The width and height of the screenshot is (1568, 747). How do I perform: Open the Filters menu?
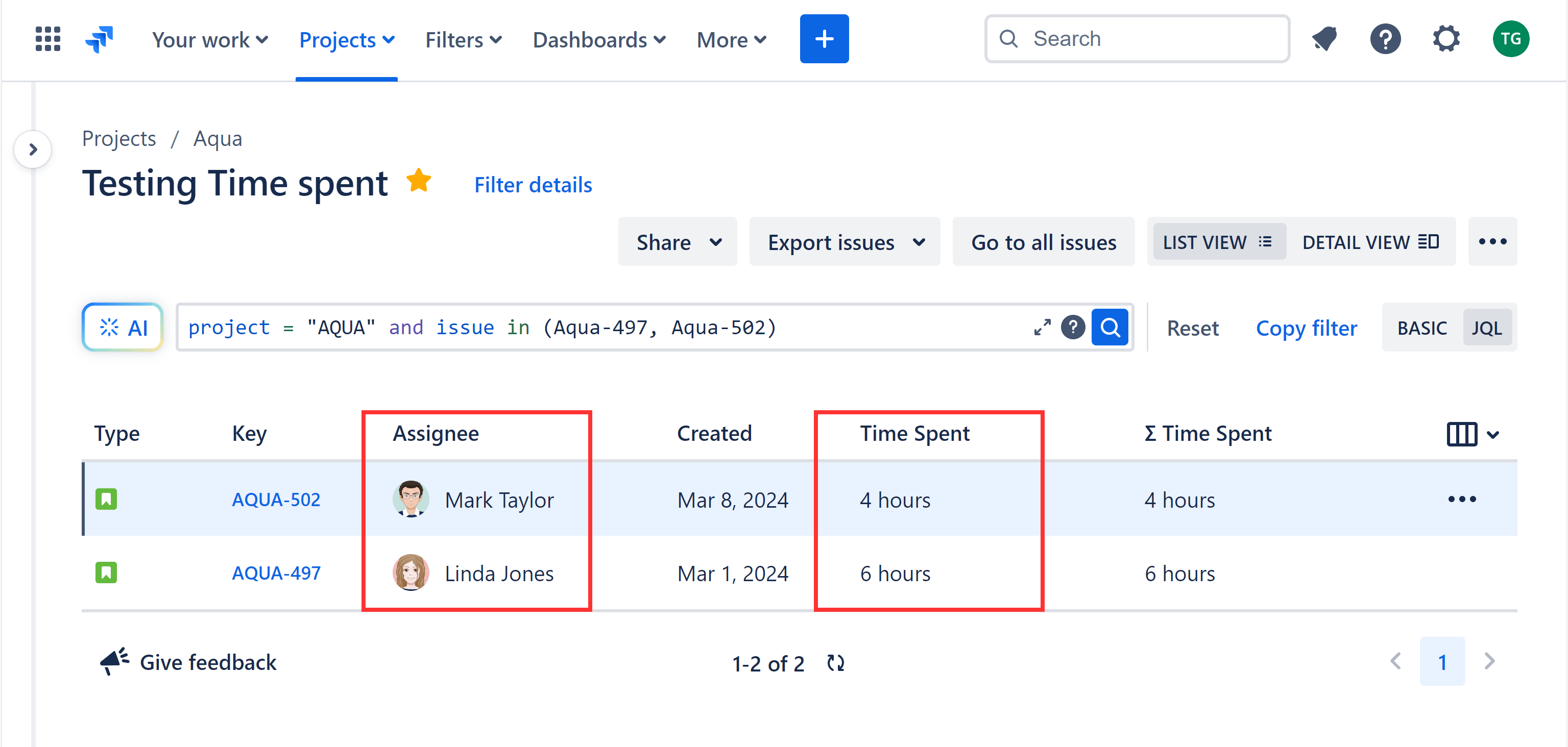pos(463,39)
